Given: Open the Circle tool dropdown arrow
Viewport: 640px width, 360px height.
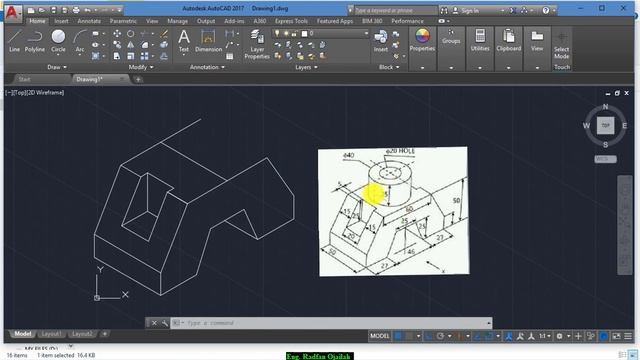Looking at the screenshot, I should click(58, 55).
